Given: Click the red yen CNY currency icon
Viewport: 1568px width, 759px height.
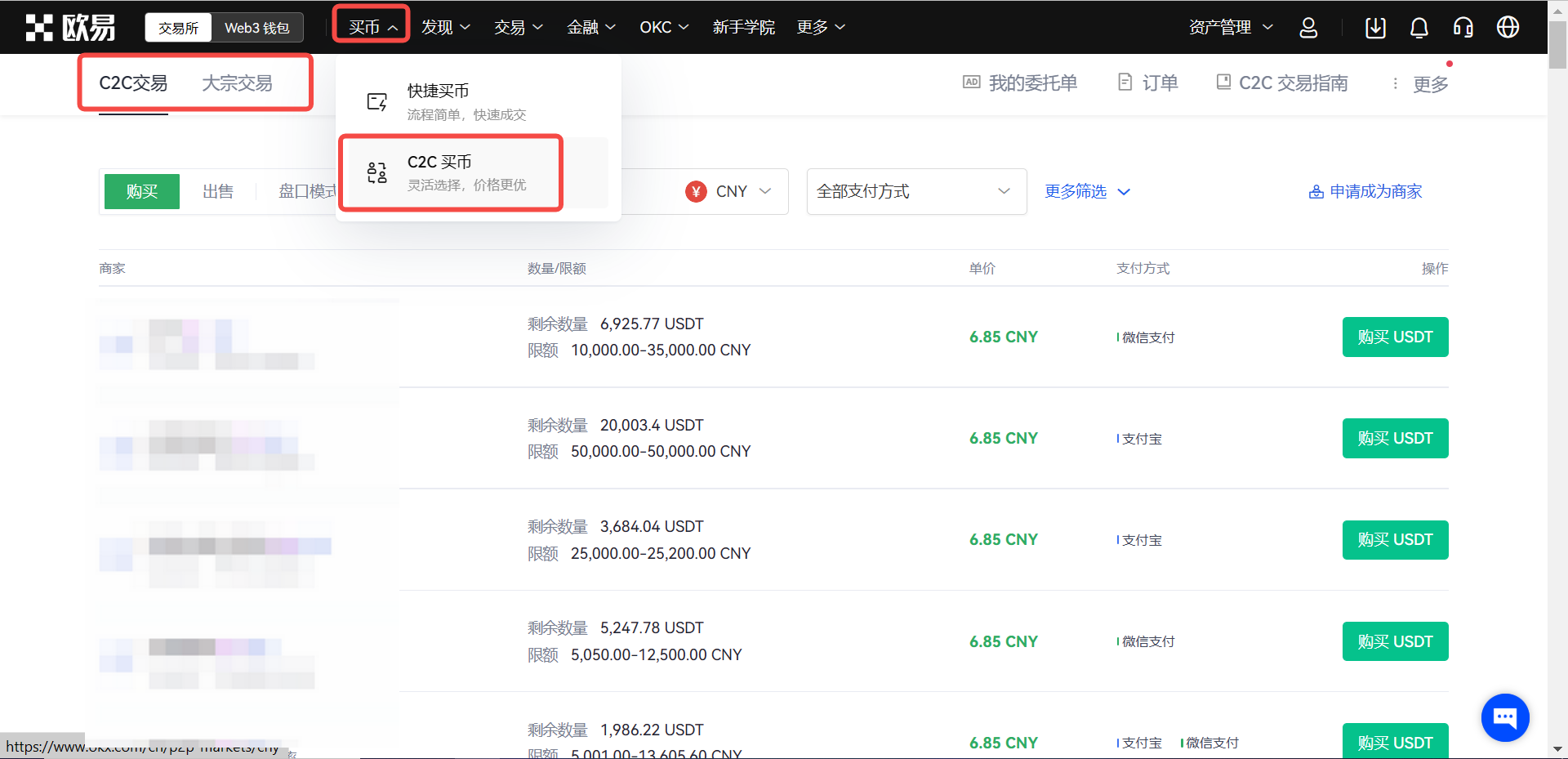Looking at the screenshot, I should tap(696, 191).
